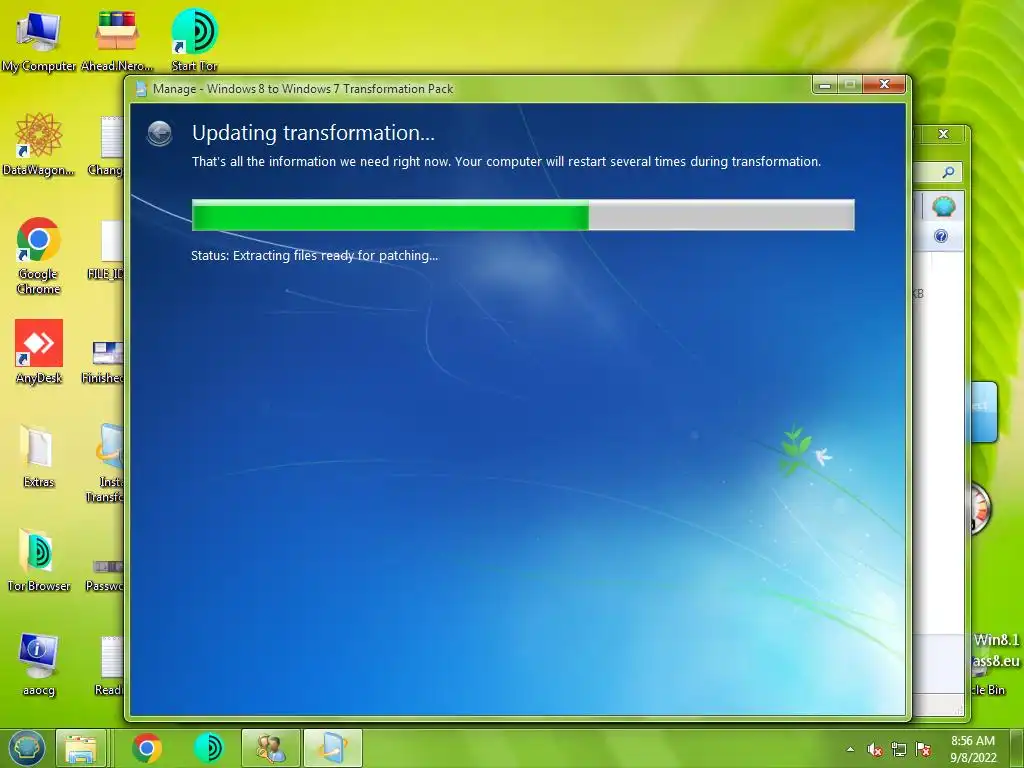Click the muted volume tray icon
This screenshot has height=768, width=1024.
[874, 750]
